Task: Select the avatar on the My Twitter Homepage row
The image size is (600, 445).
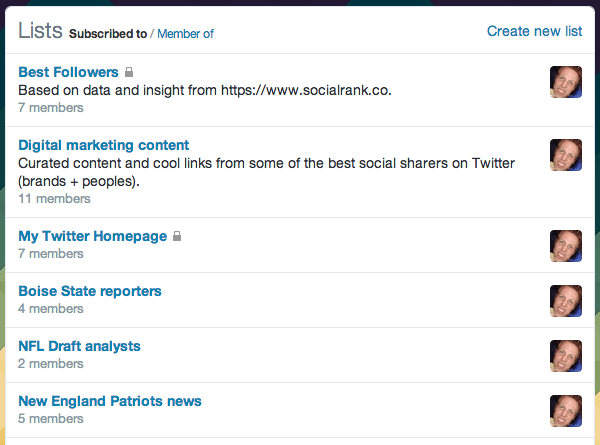Action: click(x=566, y=246)
